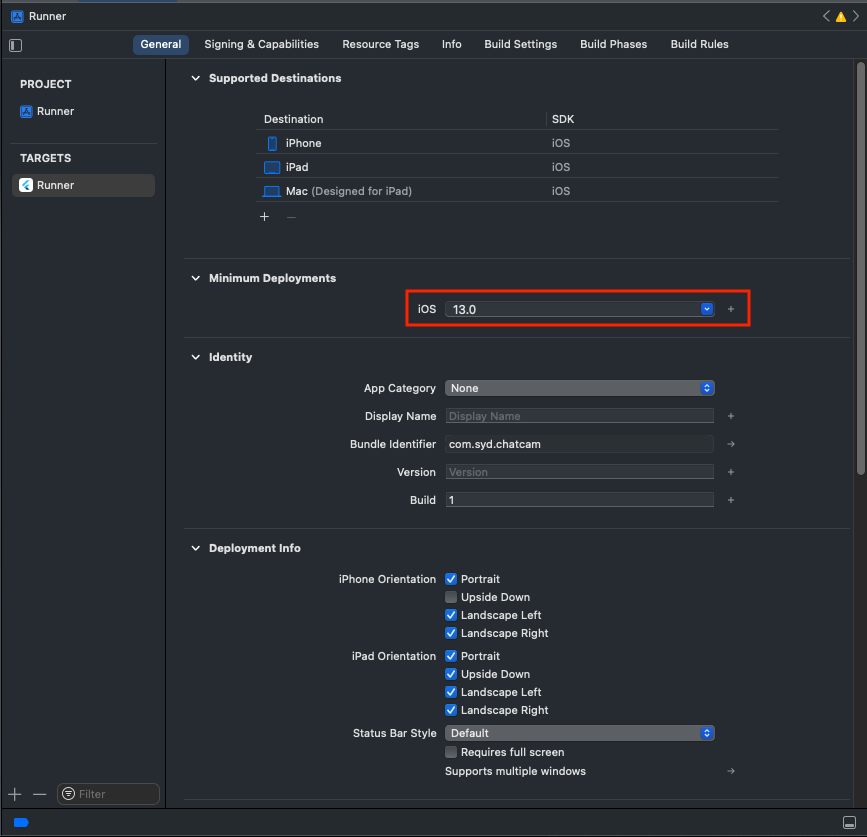Toggle iPad Orientation Portrait checkbox

click(451, 656)
